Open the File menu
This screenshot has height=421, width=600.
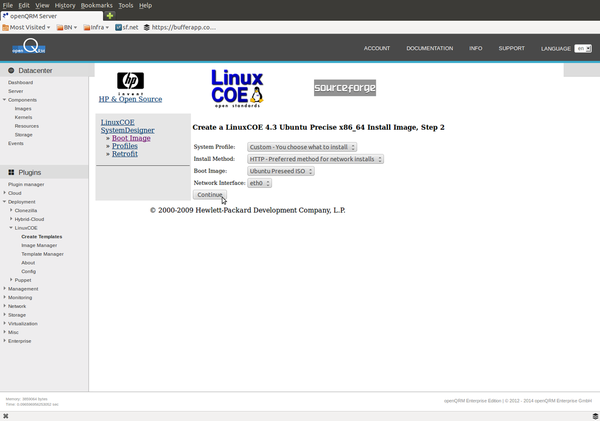8,5
